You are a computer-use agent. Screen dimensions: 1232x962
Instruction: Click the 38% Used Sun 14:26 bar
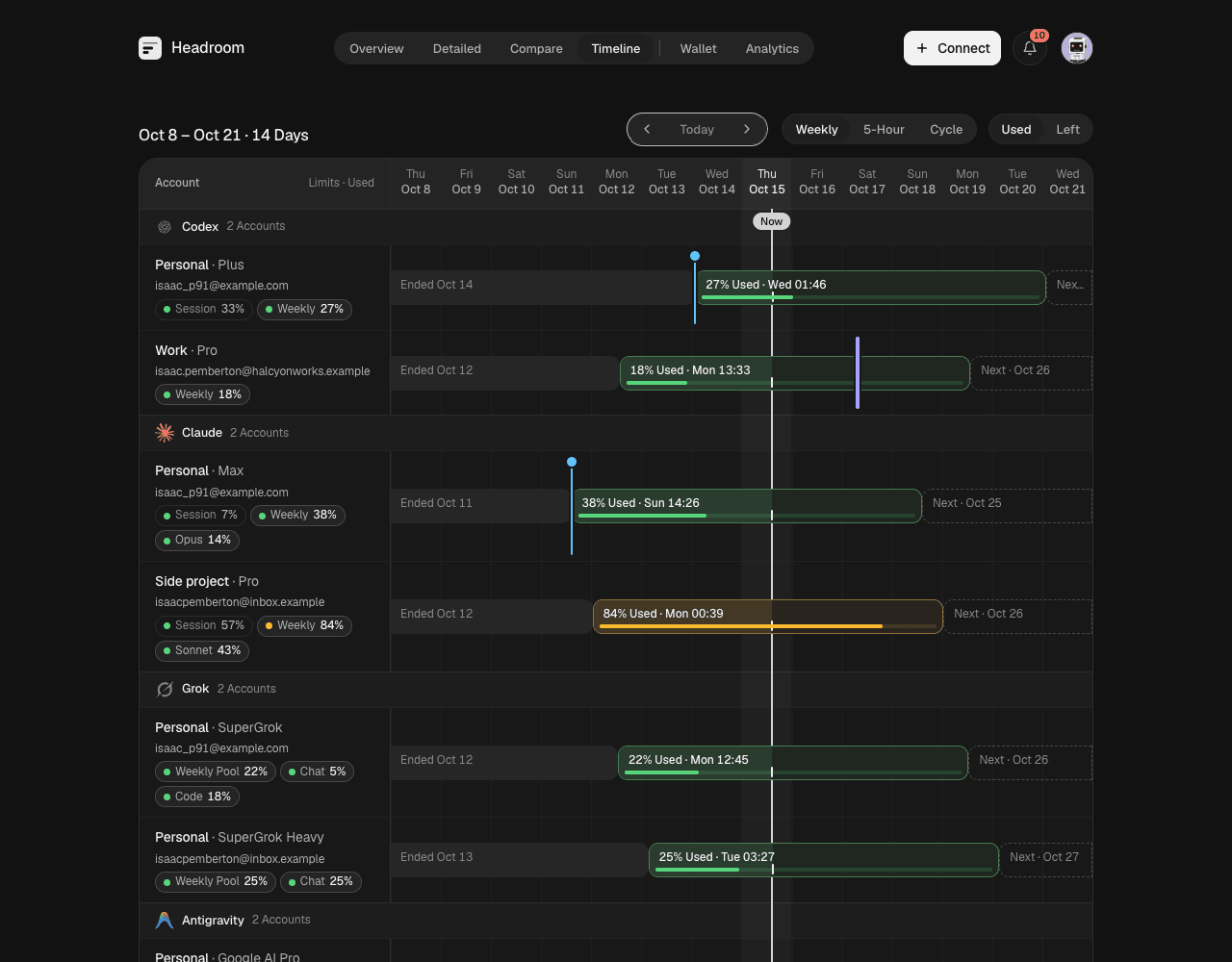pyautogui.click(x=747, y=506)
